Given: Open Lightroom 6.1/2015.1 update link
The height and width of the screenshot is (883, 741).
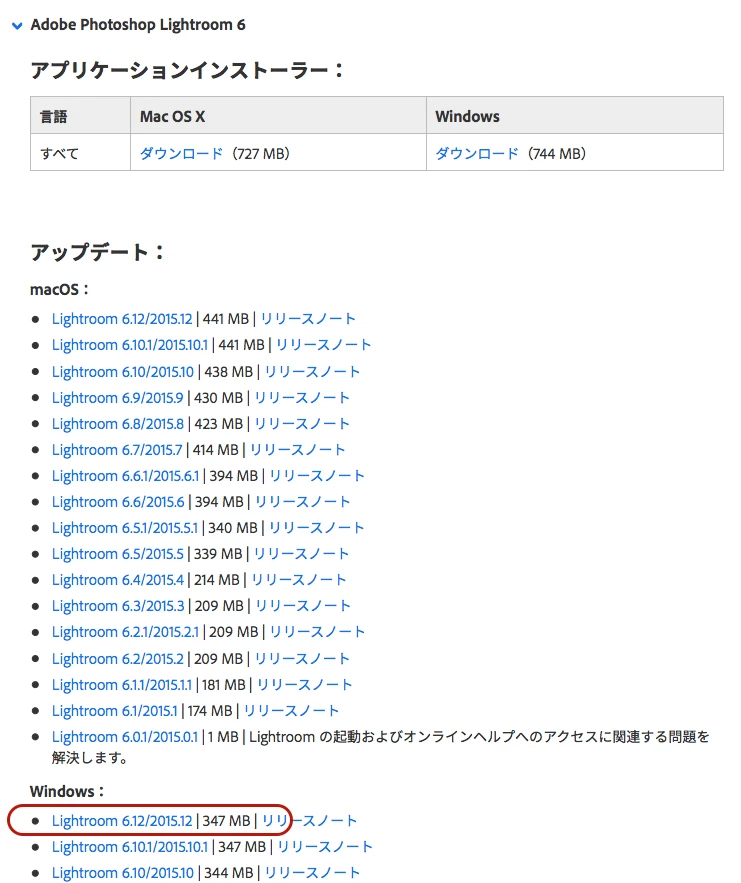Looking at the screenshot, I should point(114,711).
